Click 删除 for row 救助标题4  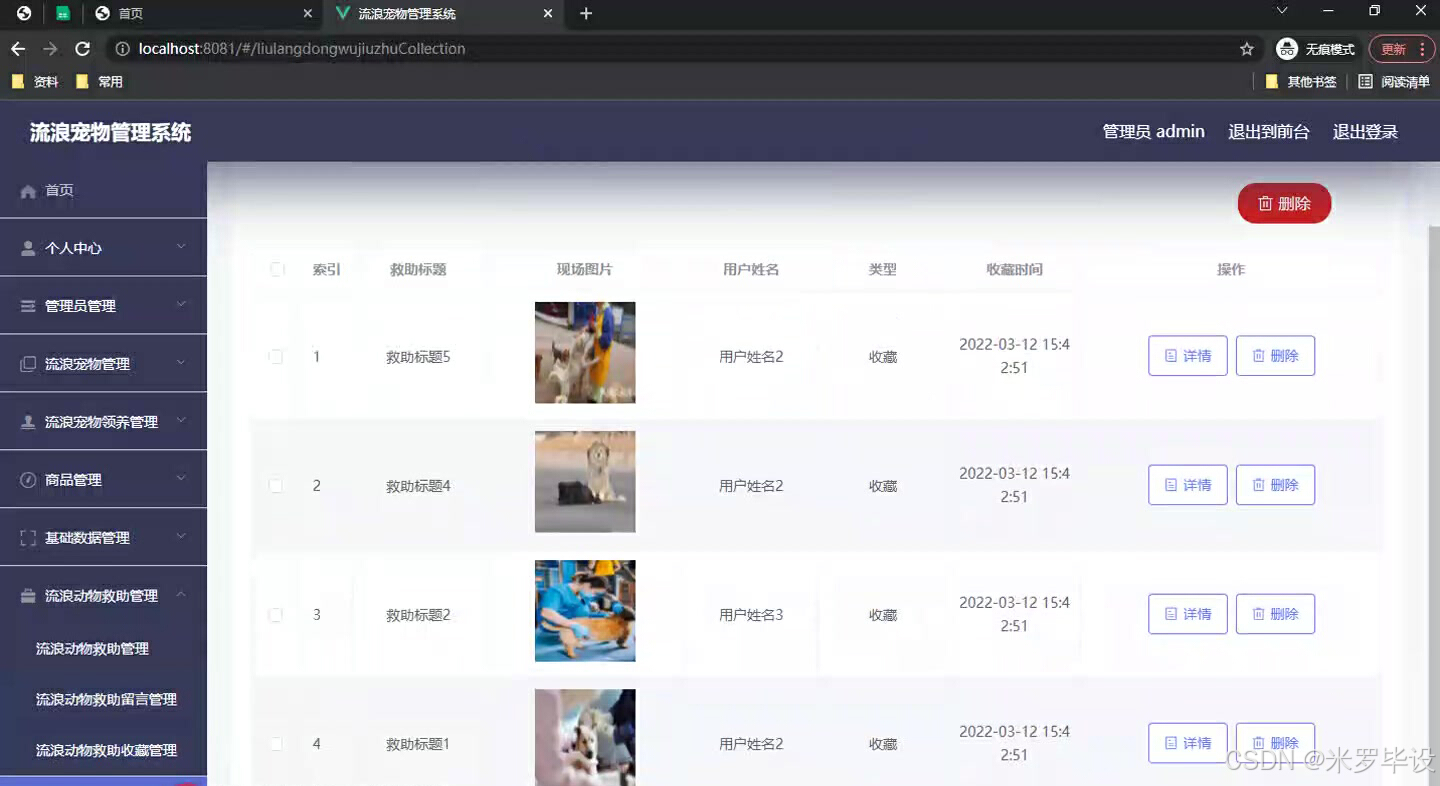(1275, 485)
